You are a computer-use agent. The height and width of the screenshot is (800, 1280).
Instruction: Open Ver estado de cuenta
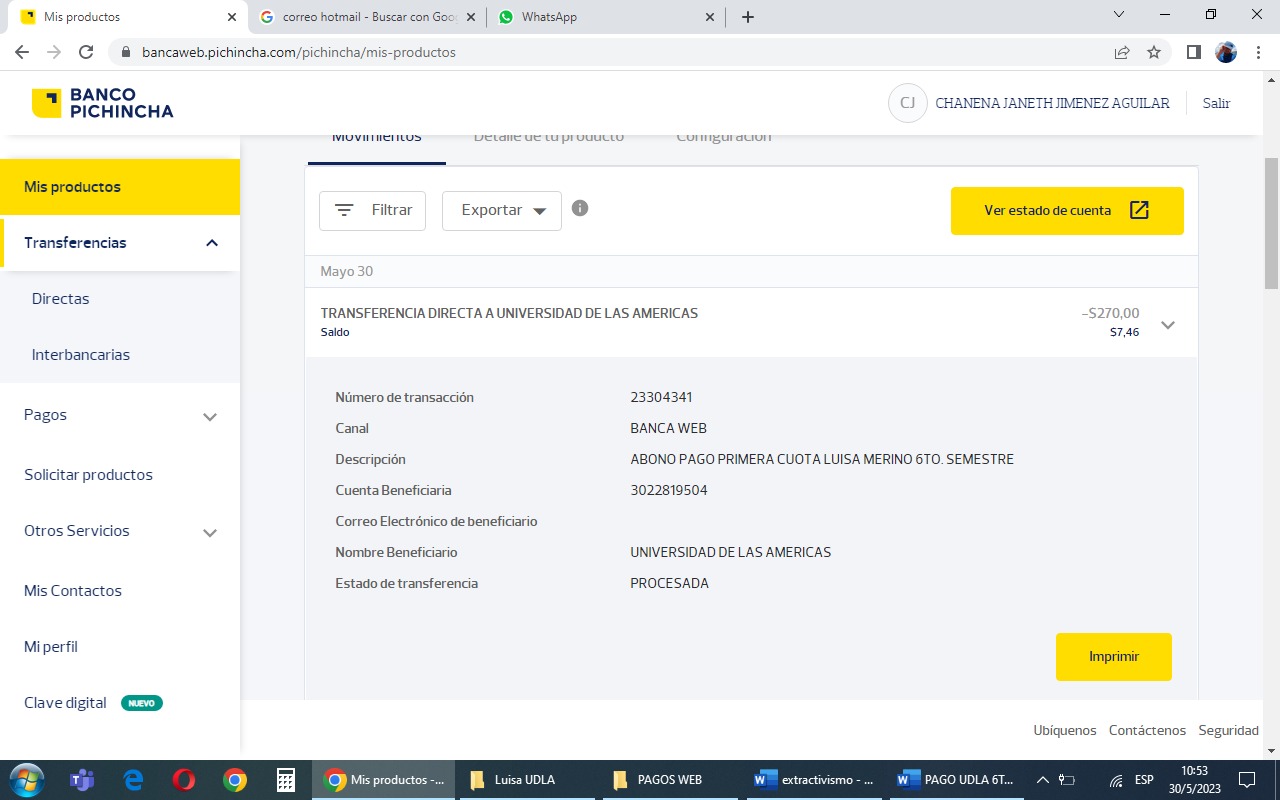click(1066, 211)
